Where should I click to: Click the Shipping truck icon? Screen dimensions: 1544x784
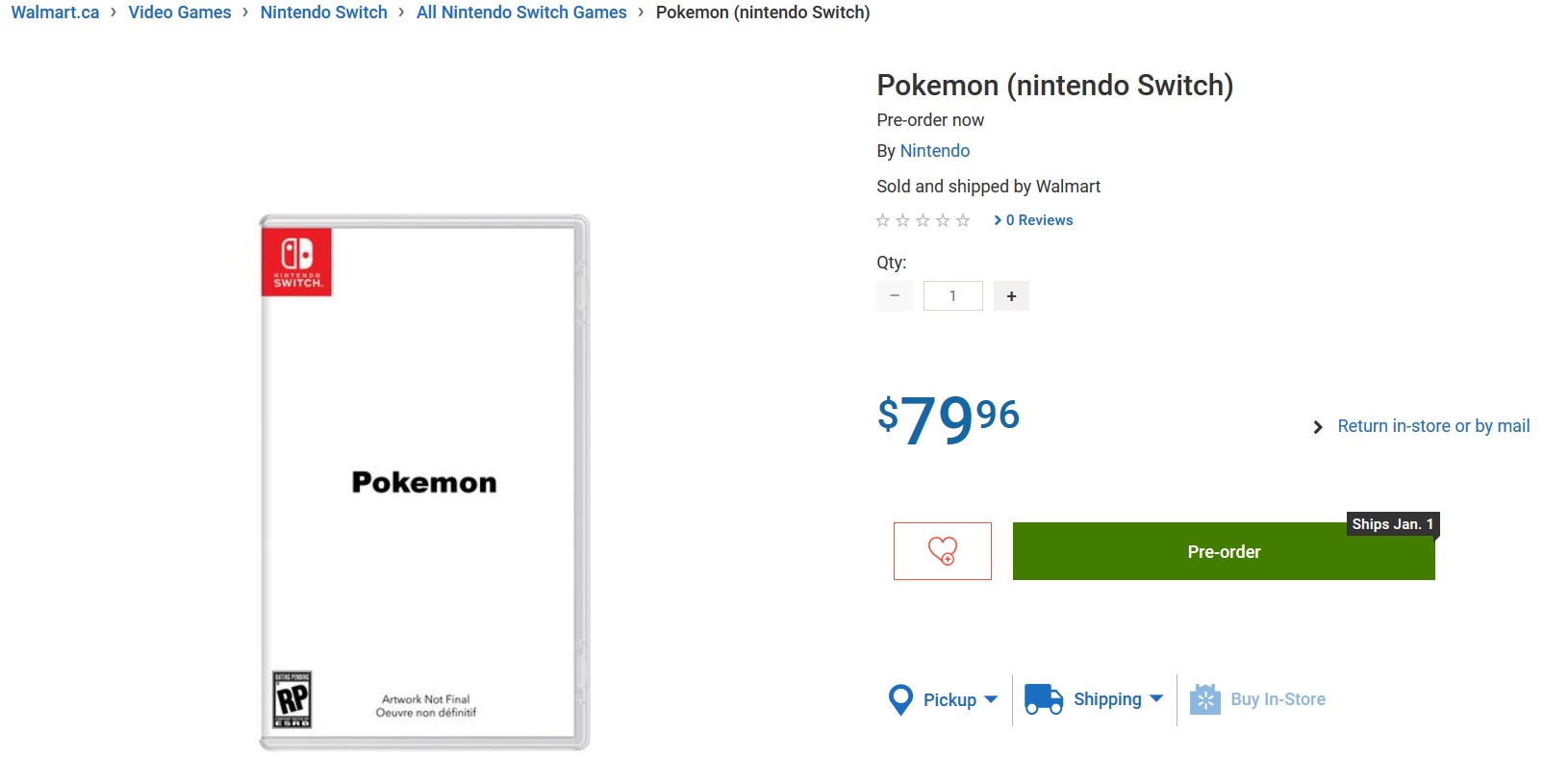tap(1042, 699)
